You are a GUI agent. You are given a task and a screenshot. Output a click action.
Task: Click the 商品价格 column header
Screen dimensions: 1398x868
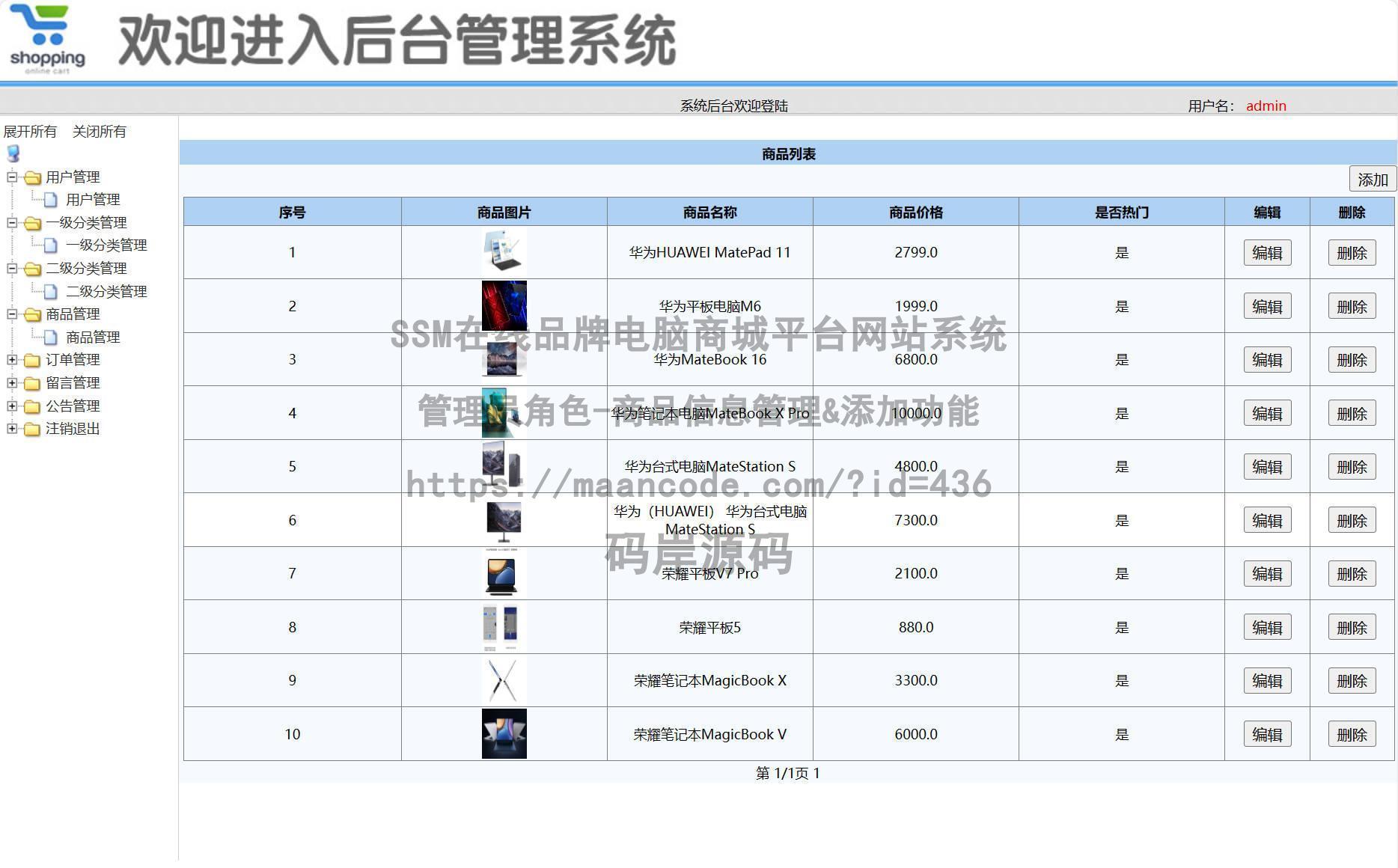pyautogui.click(x=915, y=213)
